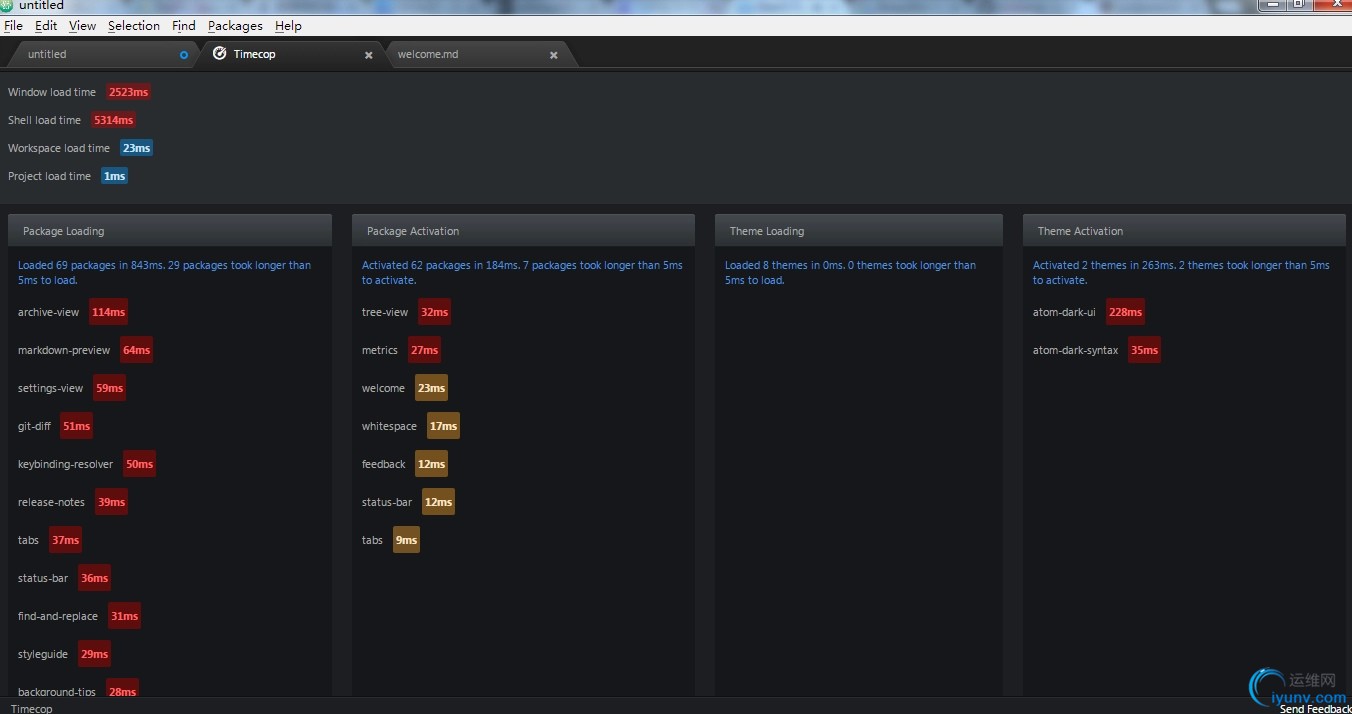Click the keybinding-resolver package entry
1352x714 pixels.
coord(86,464)
